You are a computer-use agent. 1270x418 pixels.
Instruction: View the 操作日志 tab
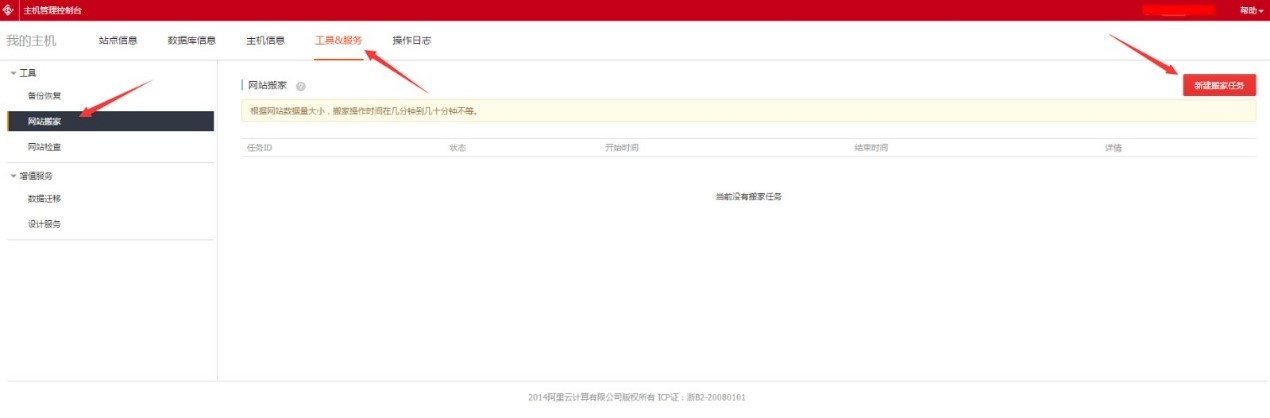(412, 41)
